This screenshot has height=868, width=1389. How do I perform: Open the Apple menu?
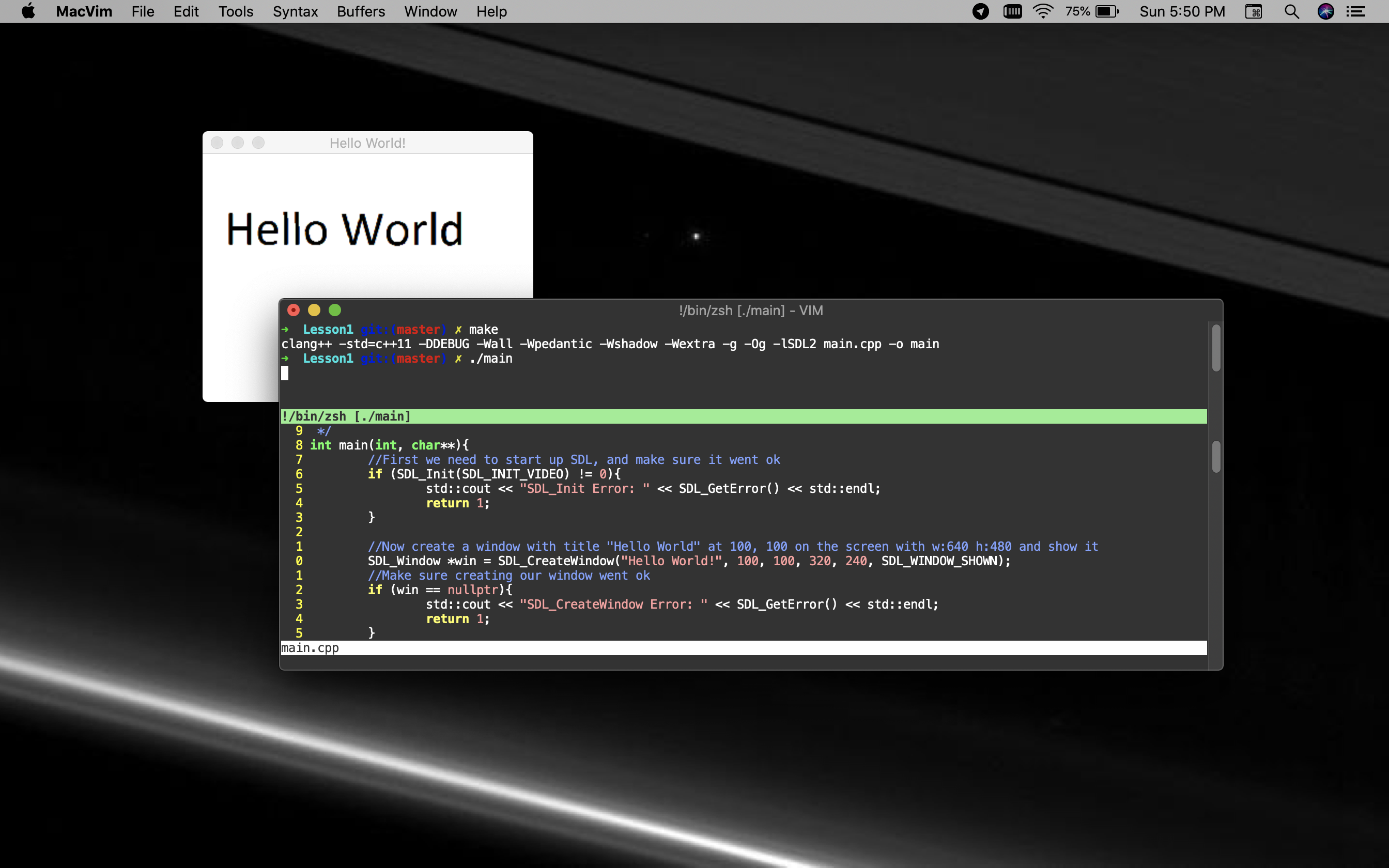28,11
